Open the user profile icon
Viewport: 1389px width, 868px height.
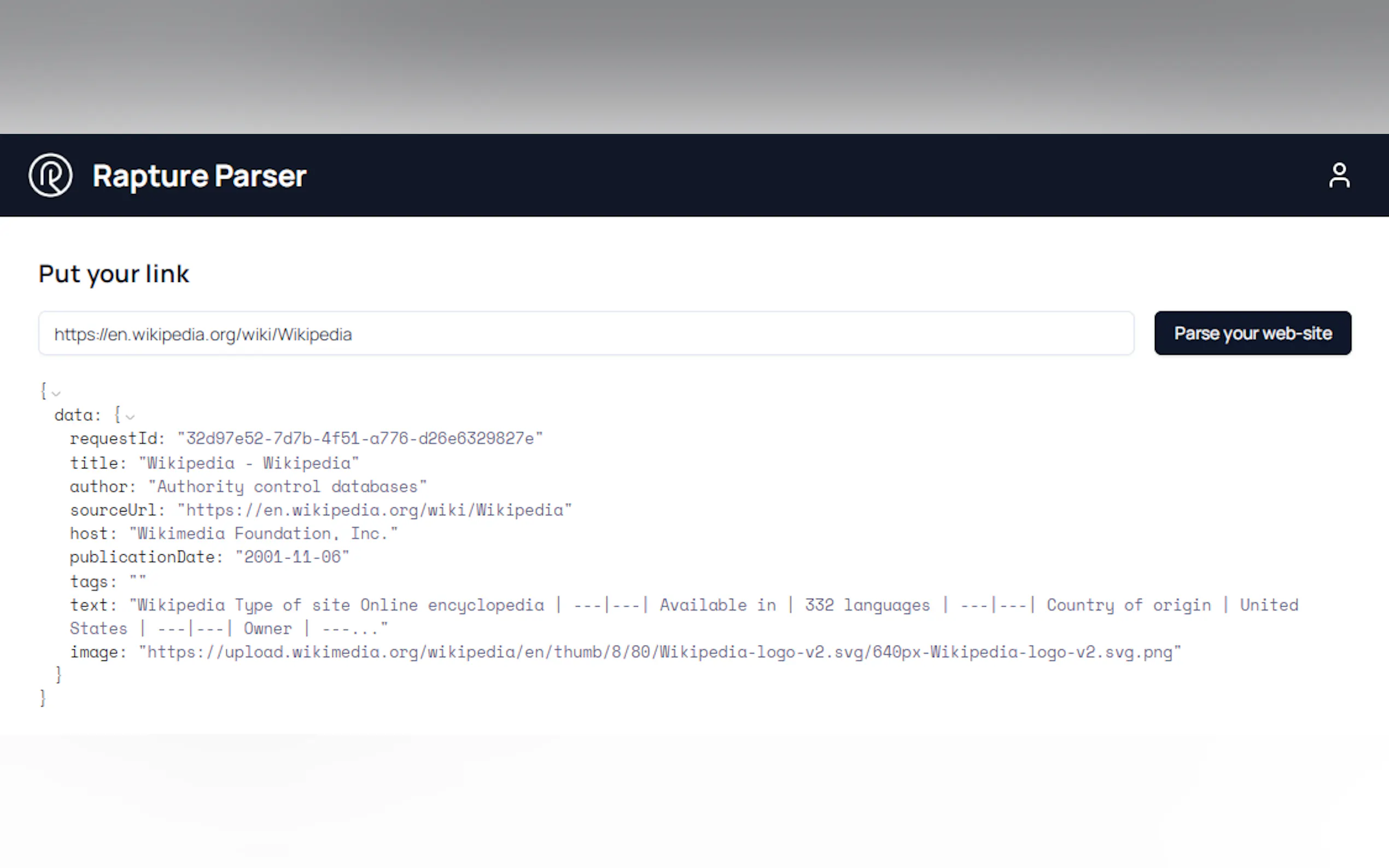click(1339, 175)
